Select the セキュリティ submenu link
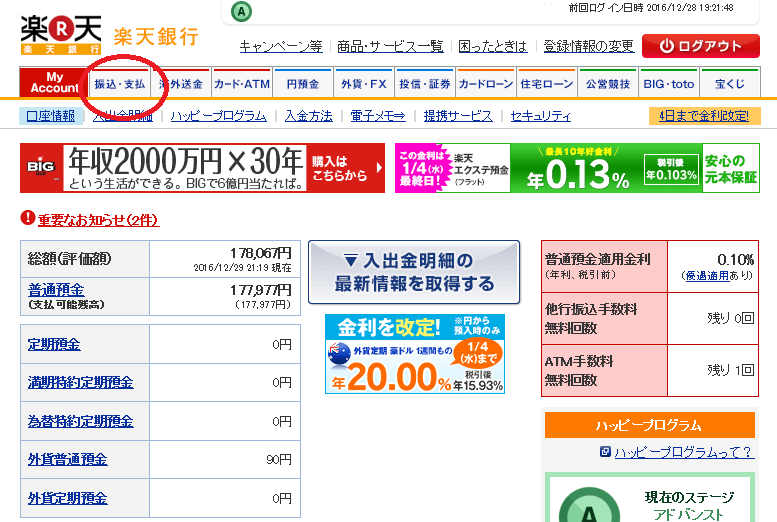The image size is (777, 522). (540, 116)
